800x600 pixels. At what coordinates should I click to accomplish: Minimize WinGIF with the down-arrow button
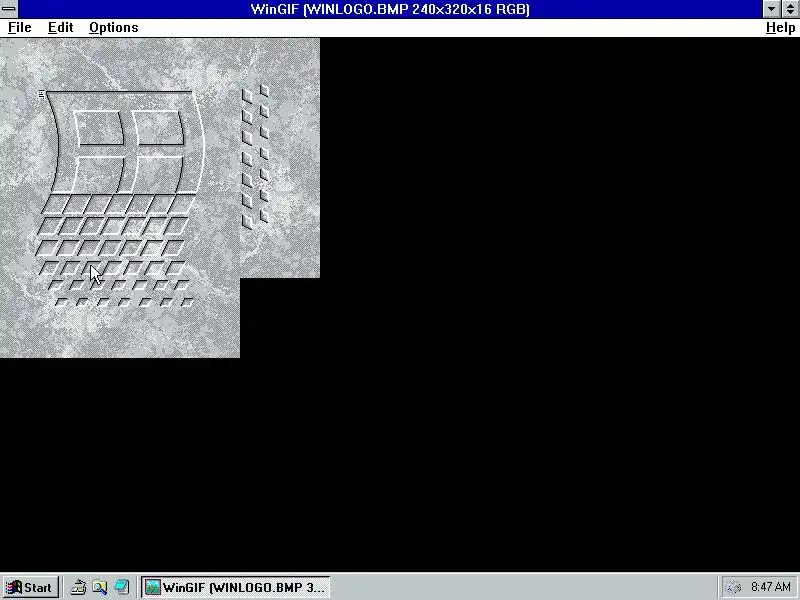(771, 9)
